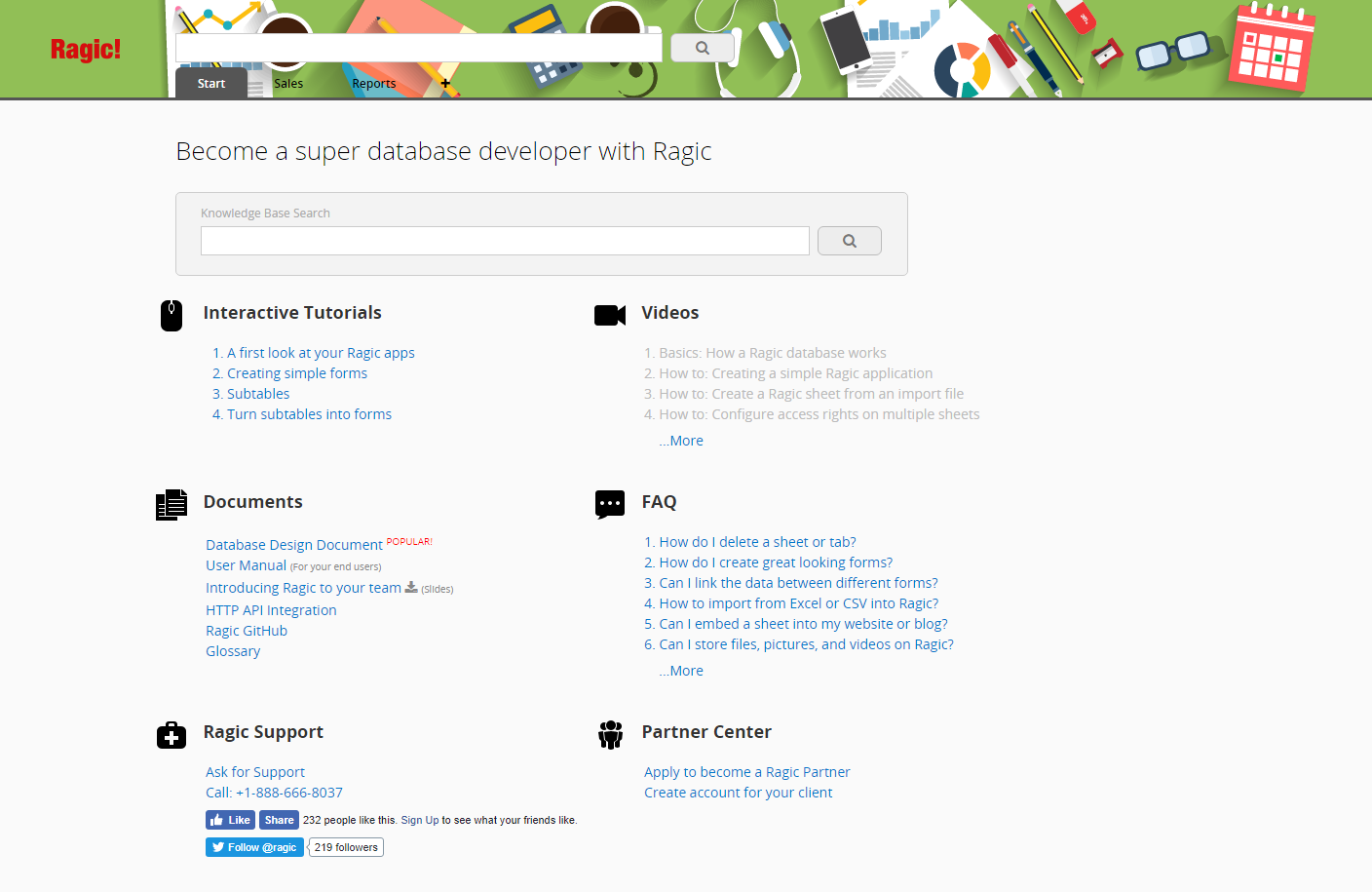Image resolution: width=1372 pixels, height=892 pixels.
Task: Click the Ragic! logo
Action: 86,49
